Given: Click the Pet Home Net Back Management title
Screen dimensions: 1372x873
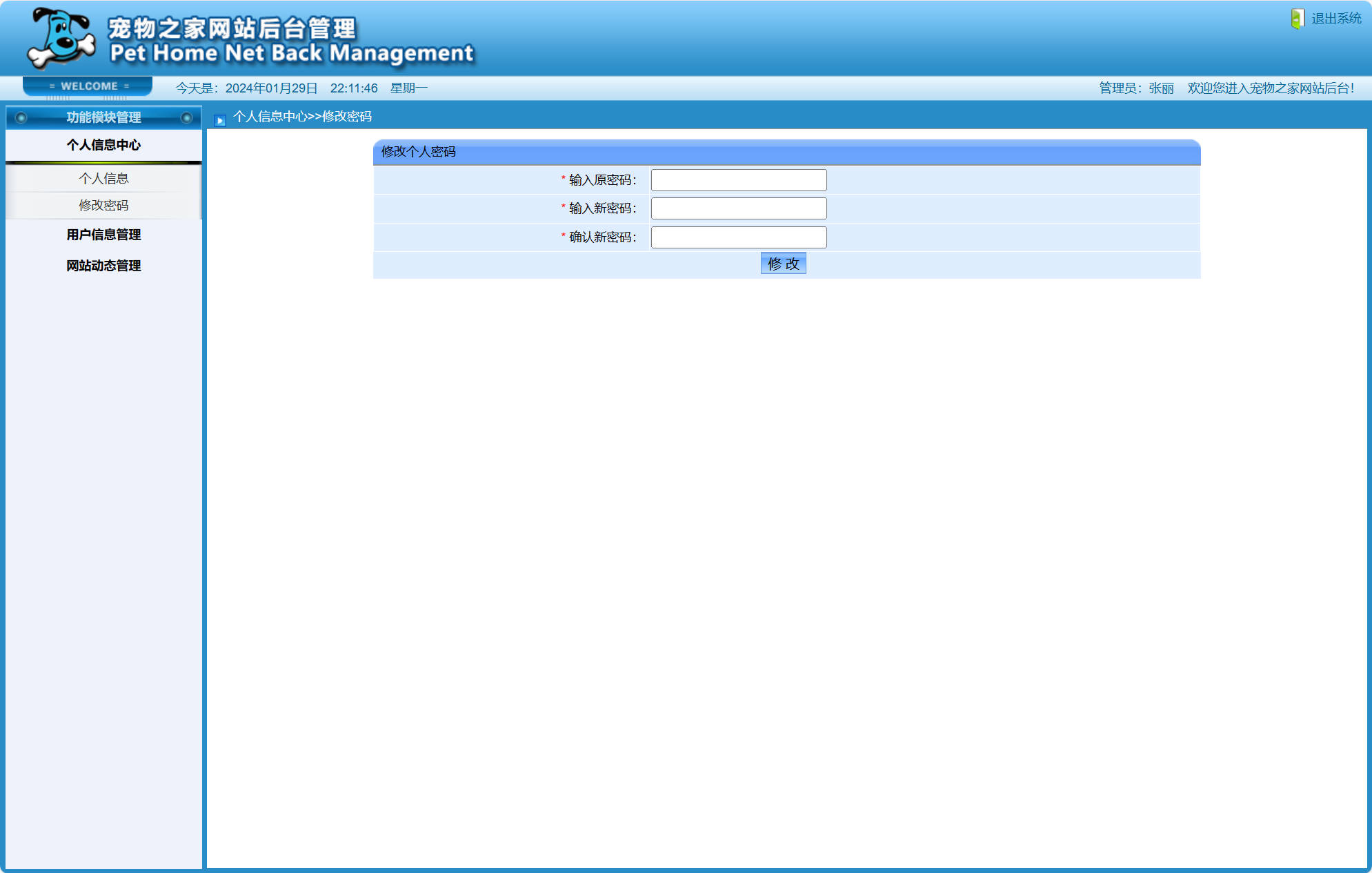Looking at the screenshot, I should click(291, 53).
